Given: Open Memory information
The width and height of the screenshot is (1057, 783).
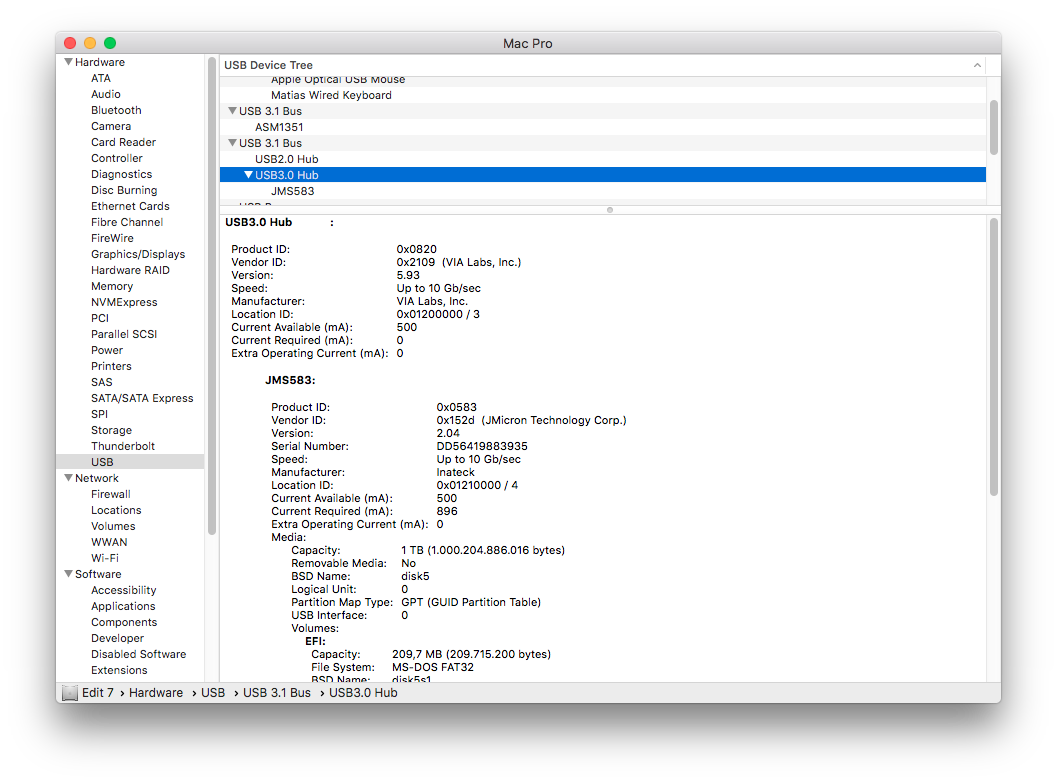Looking at the screenshot, I should click(x=112, y=286).
